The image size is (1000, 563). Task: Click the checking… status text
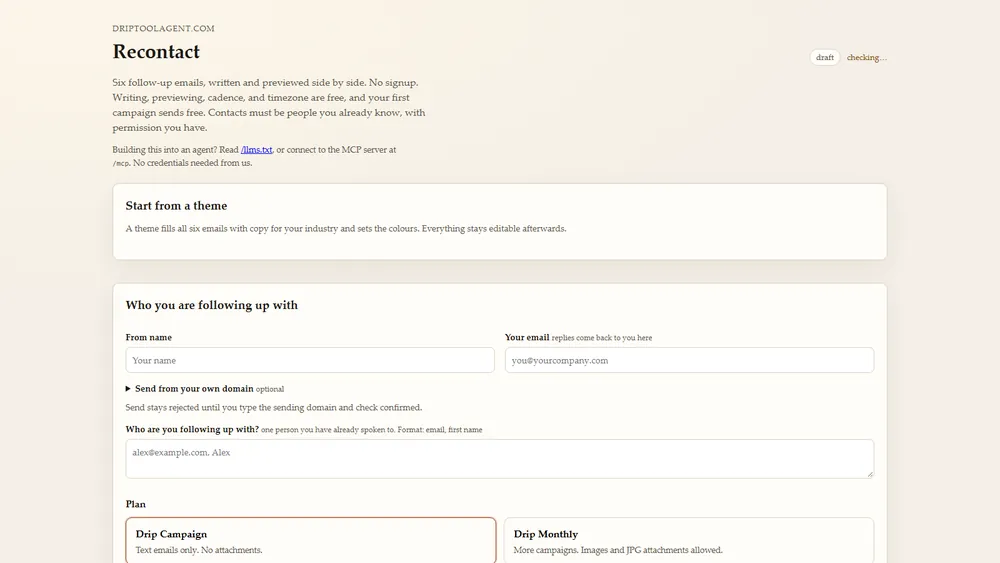[x=866, y=57]
